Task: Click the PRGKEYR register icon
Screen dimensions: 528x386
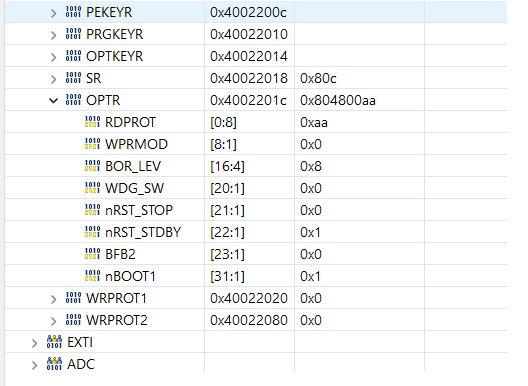Action: point(73,34)
